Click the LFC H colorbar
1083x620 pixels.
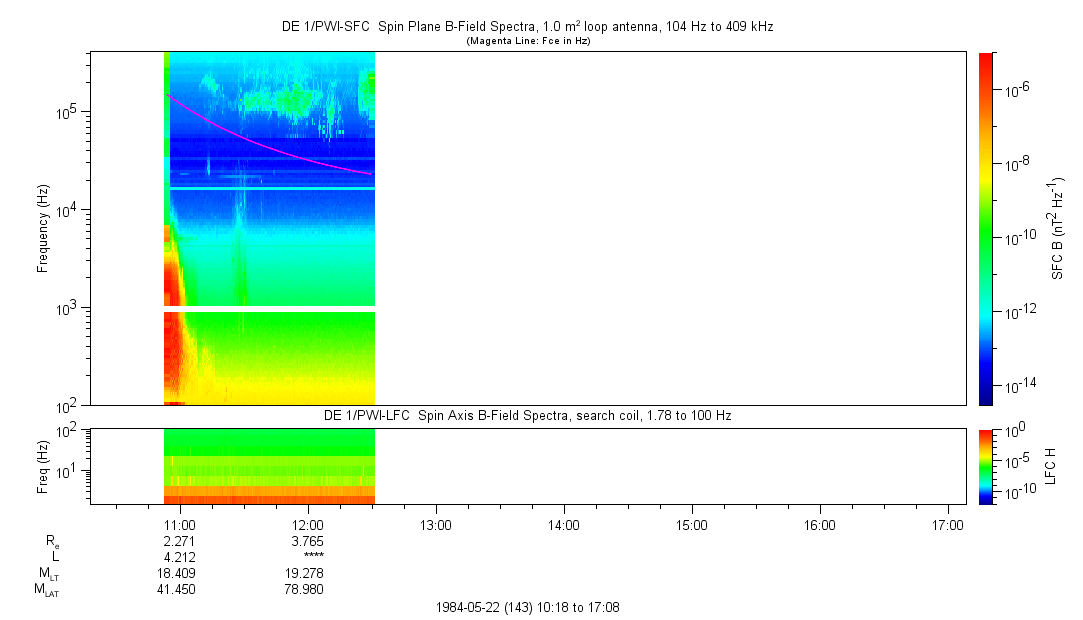coord(986,465)
